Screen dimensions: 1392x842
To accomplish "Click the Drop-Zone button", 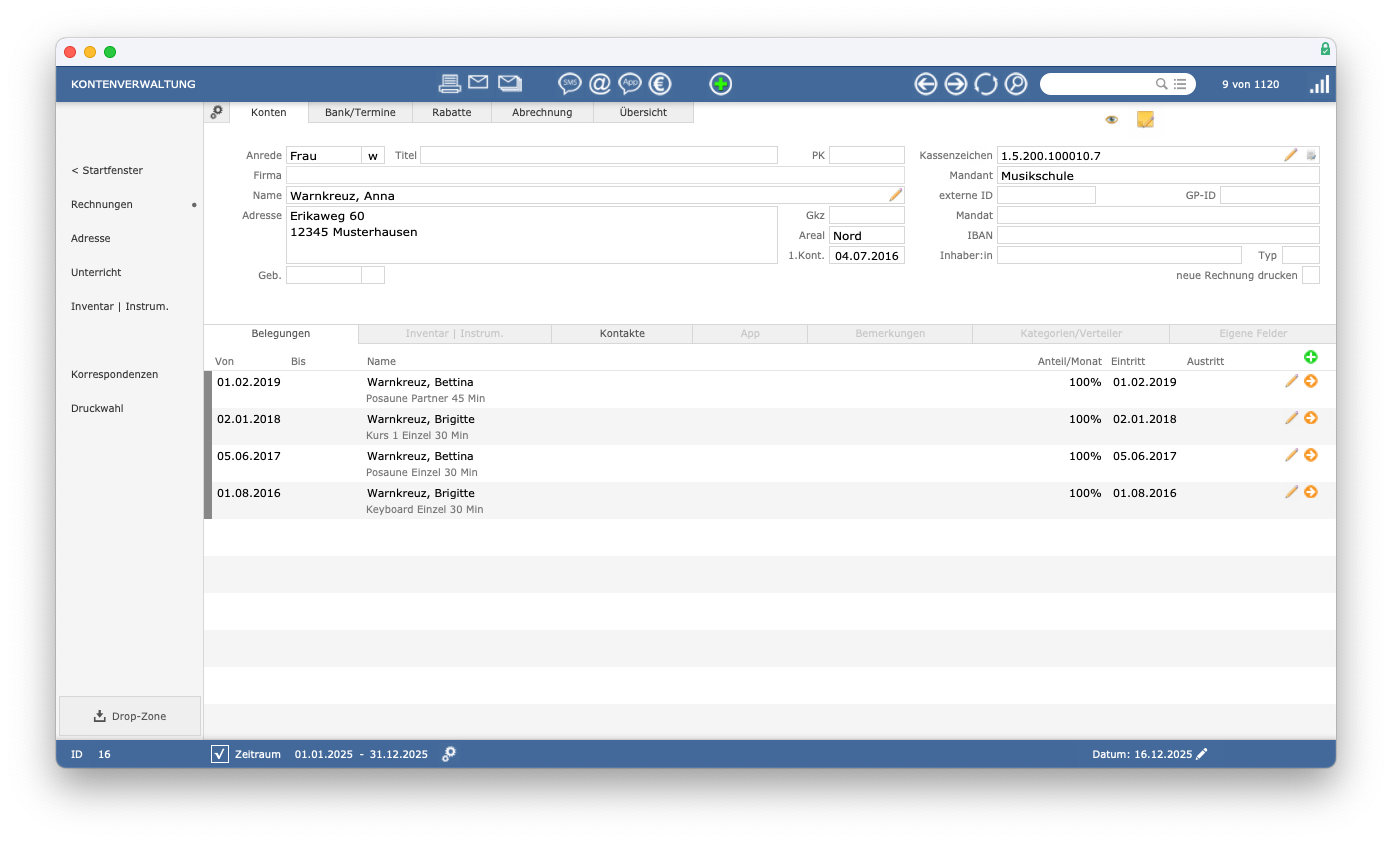I will (130, 716).
